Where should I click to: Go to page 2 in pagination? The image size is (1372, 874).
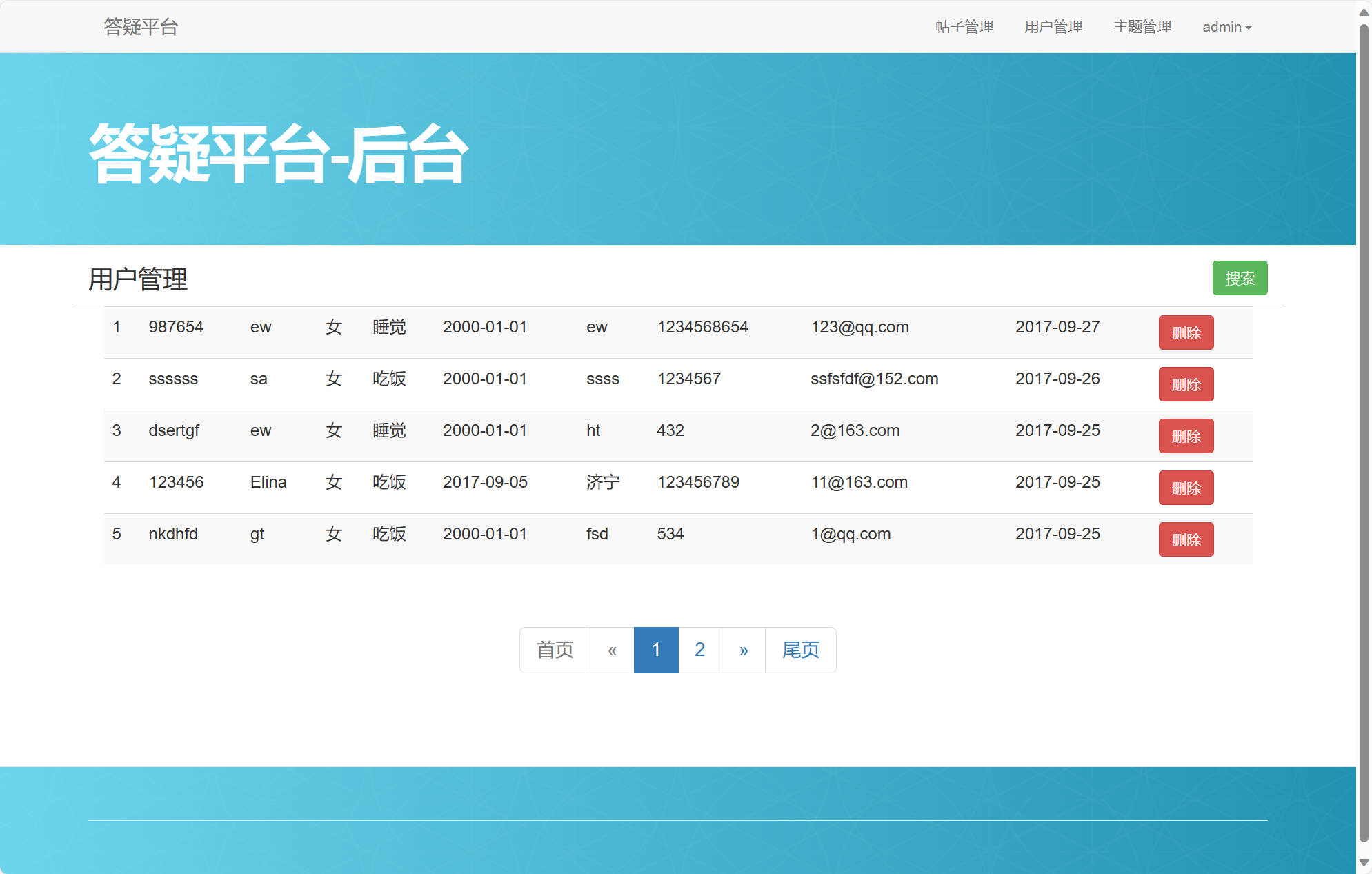tap(699, 649)
